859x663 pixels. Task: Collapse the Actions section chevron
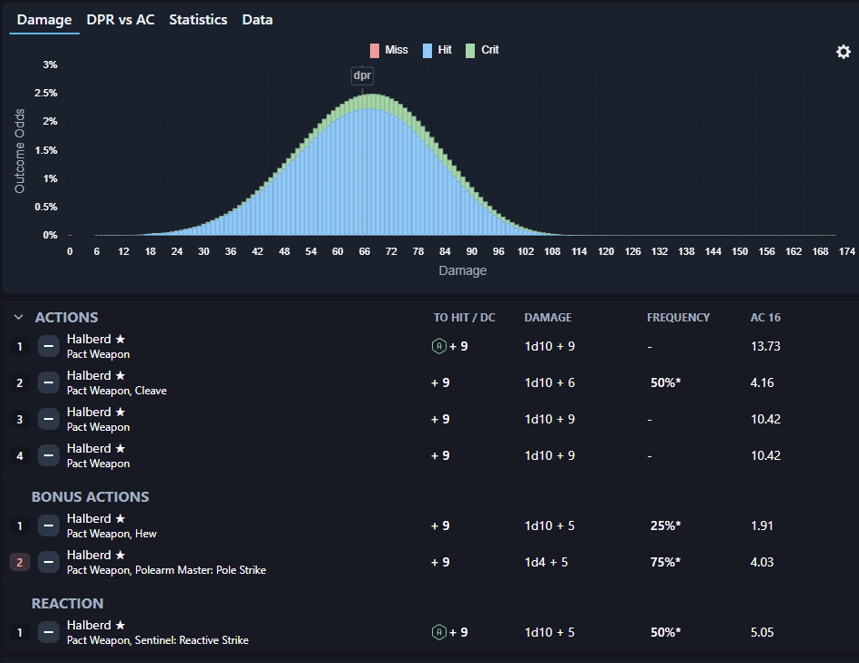(x=18, y=318)
